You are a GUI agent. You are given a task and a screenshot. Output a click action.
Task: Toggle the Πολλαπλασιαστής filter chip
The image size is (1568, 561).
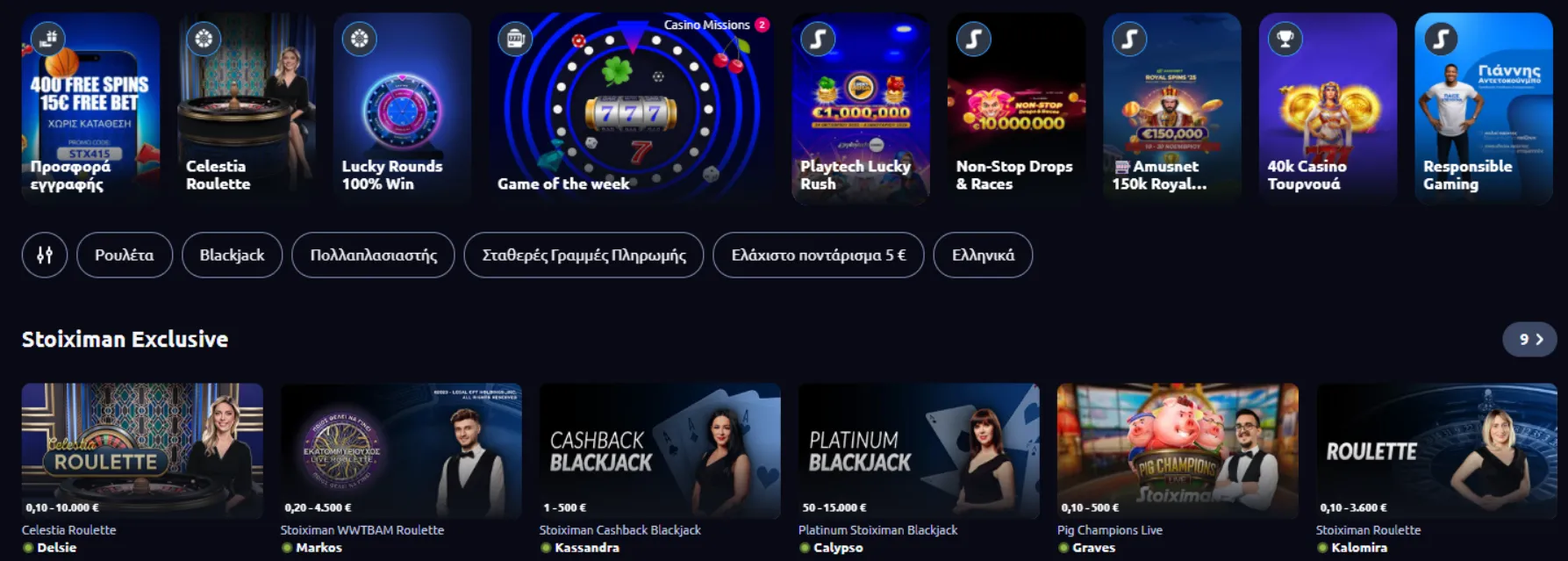point(373,255)
